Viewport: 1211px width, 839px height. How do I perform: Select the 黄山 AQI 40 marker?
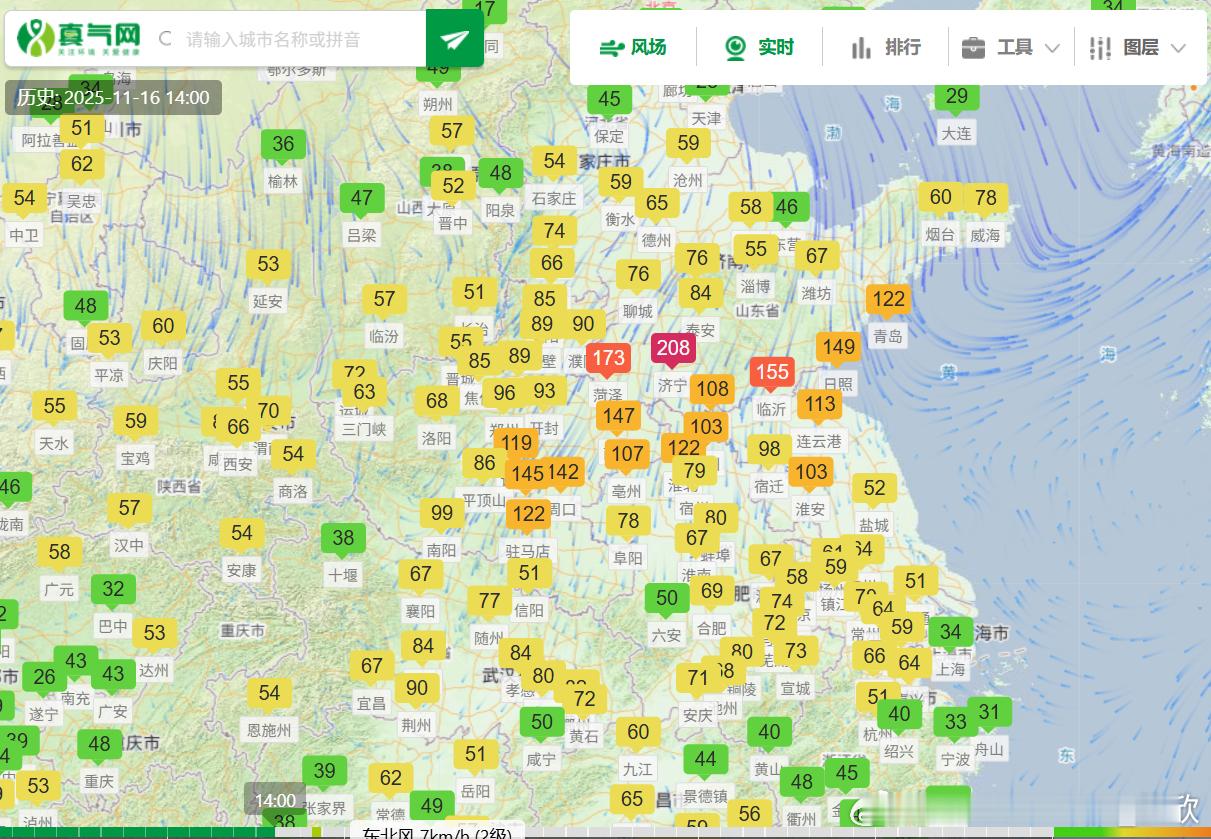(768, 734)
